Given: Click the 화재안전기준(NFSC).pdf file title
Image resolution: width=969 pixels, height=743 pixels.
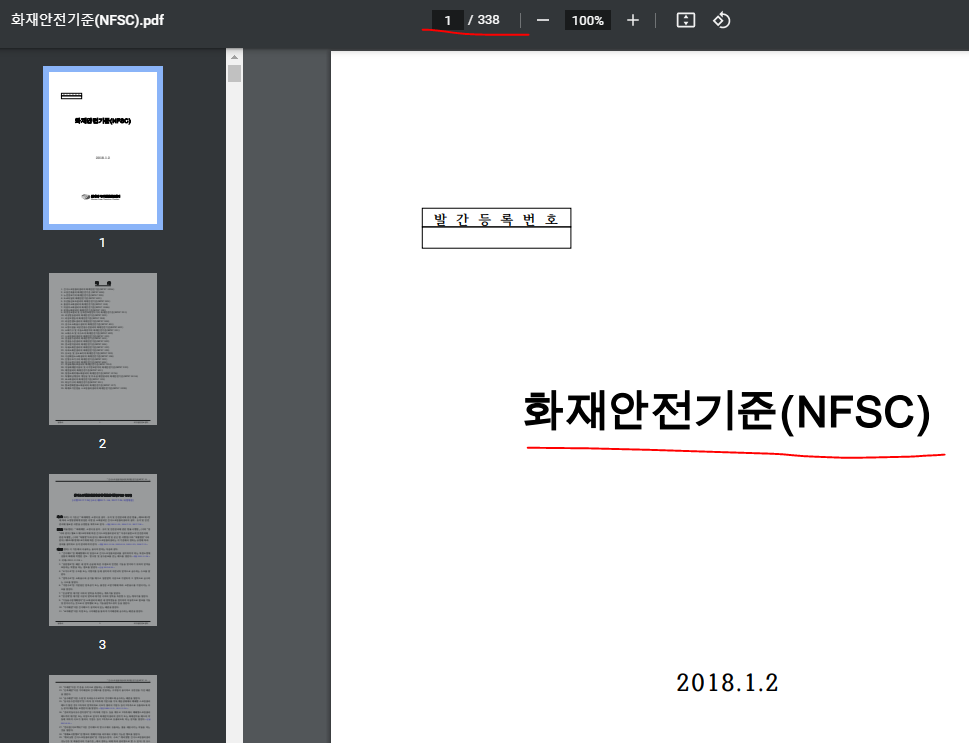Looking at the screenshot, I should pos(87,20).
